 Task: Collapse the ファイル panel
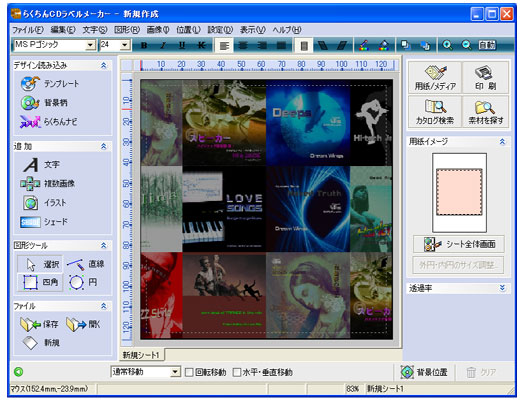(104, 306)
